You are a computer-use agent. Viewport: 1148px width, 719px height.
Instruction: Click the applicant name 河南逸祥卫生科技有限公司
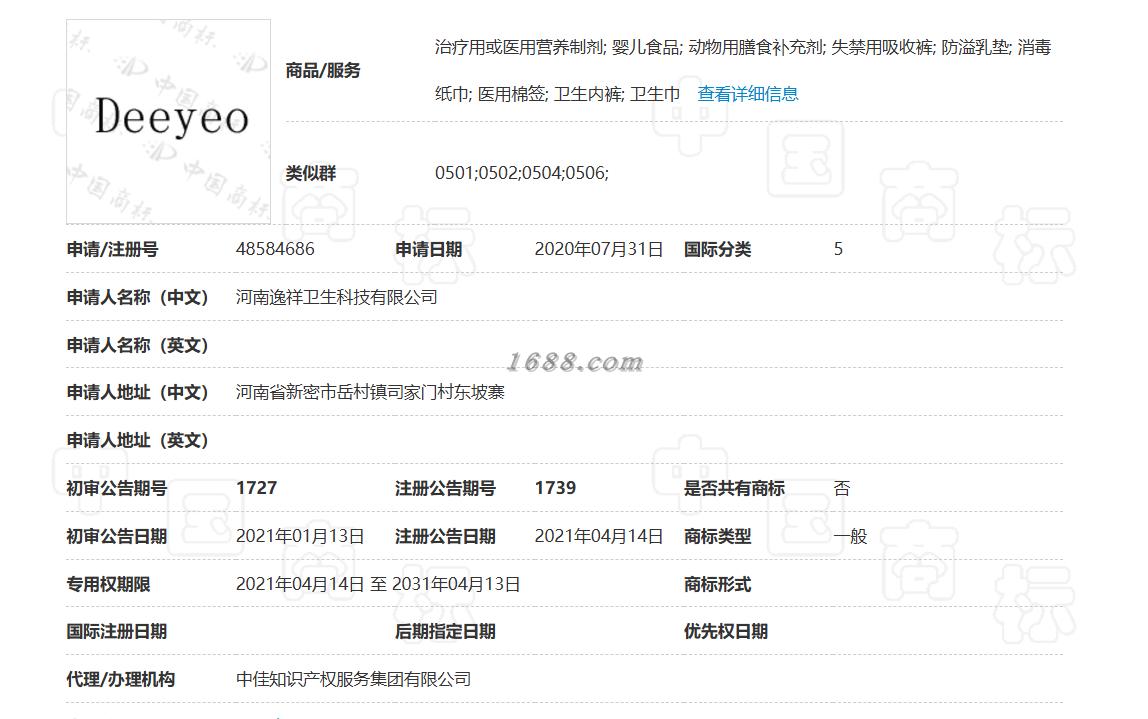[x=337, y=297]
